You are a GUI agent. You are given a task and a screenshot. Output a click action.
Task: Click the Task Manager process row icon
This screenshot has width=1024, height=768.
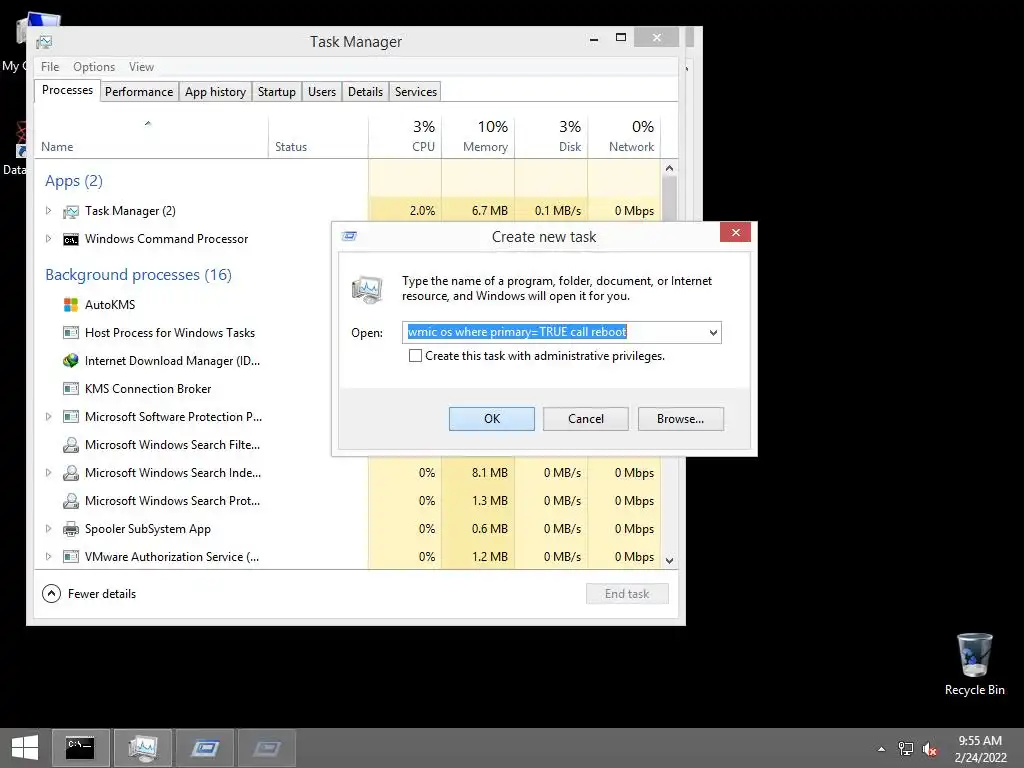coord(71,211)
